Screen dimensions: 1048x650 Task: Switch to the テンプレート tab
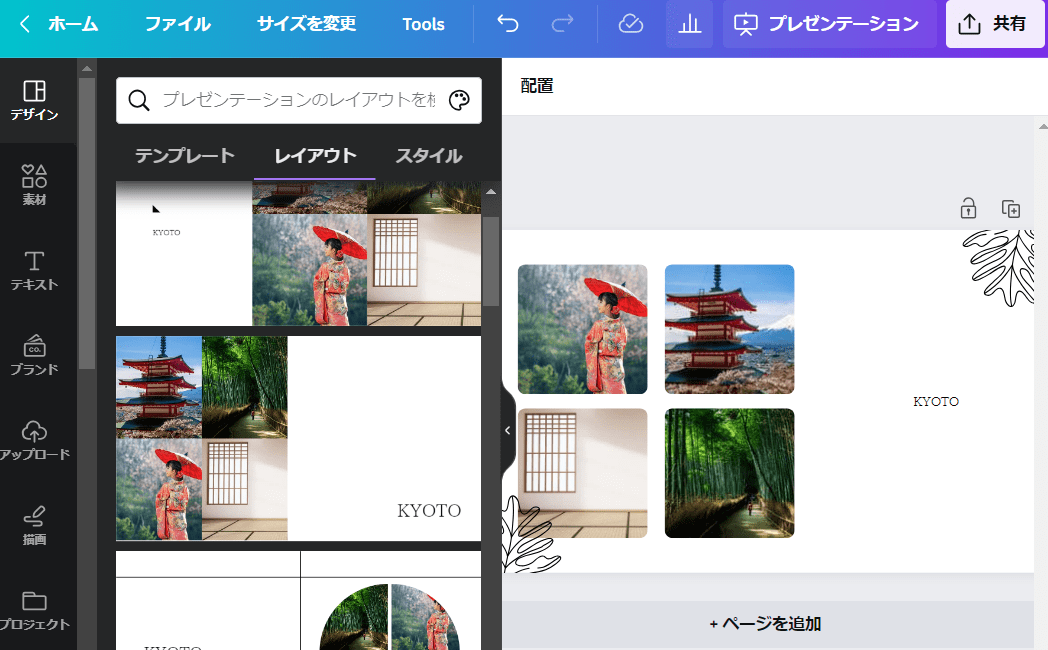pyautogui.click(x=184, y=156)
